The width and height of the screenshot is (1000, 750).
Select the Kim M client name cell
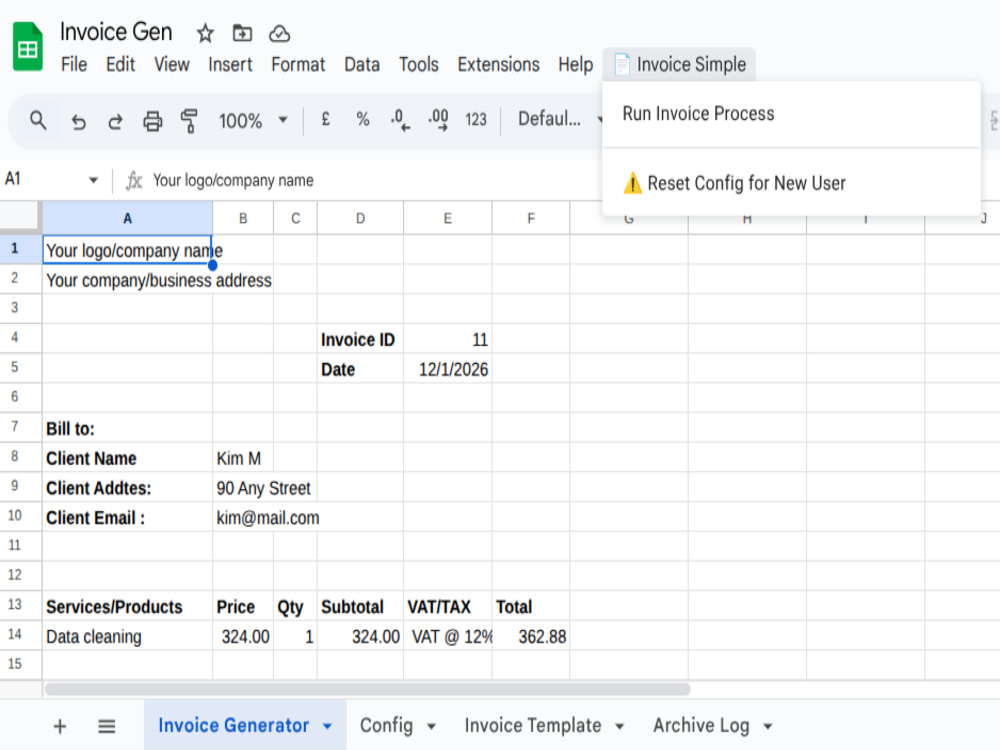[243, 458]
